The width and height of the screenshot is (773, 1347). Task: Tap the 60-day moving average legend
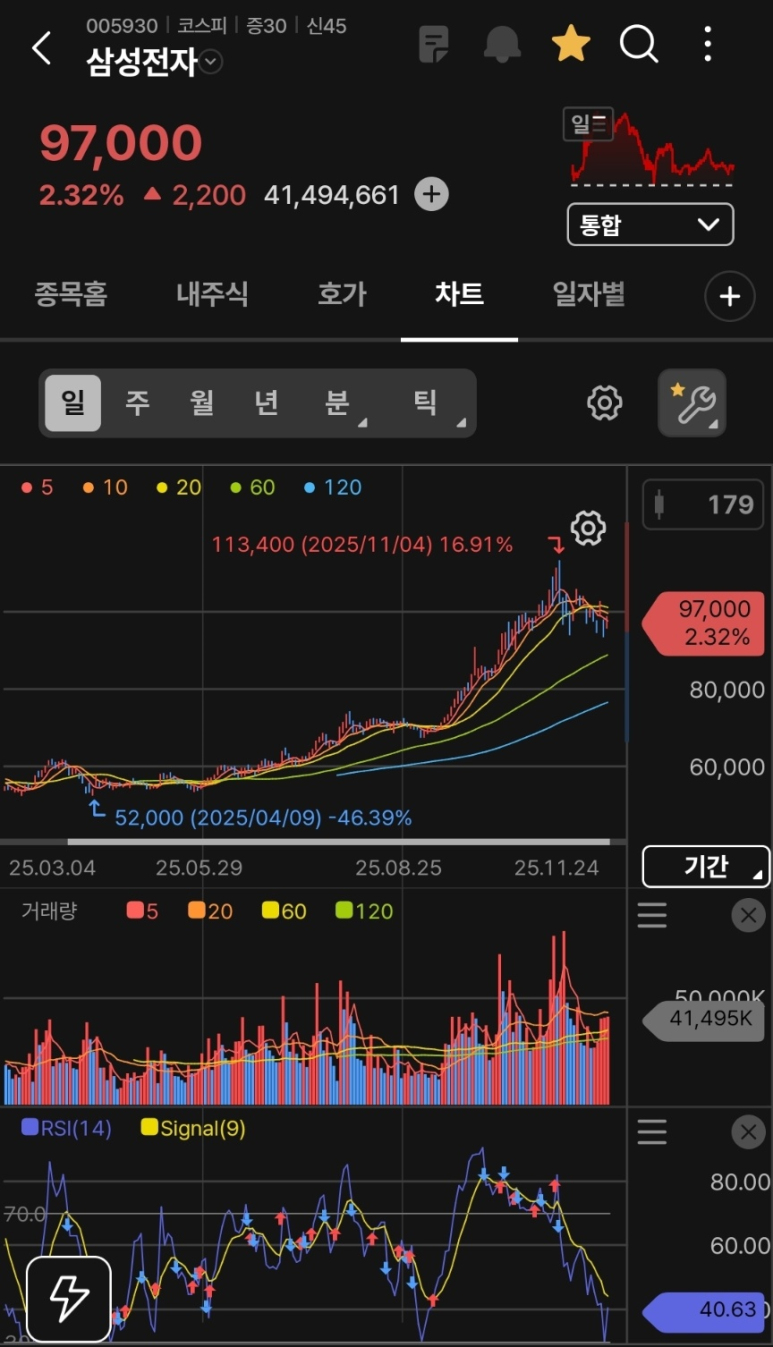[x=253, y=488]
